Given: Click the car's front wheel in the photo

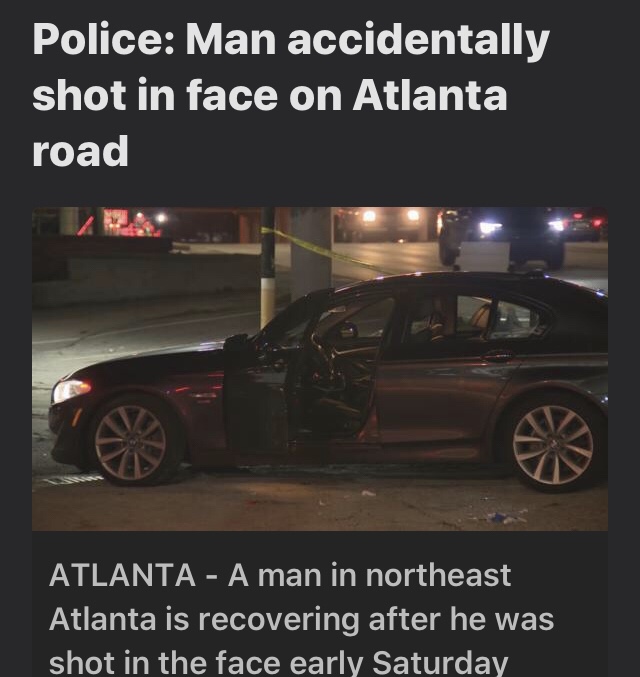Looking at the screenshot, I should coord(131,443).
